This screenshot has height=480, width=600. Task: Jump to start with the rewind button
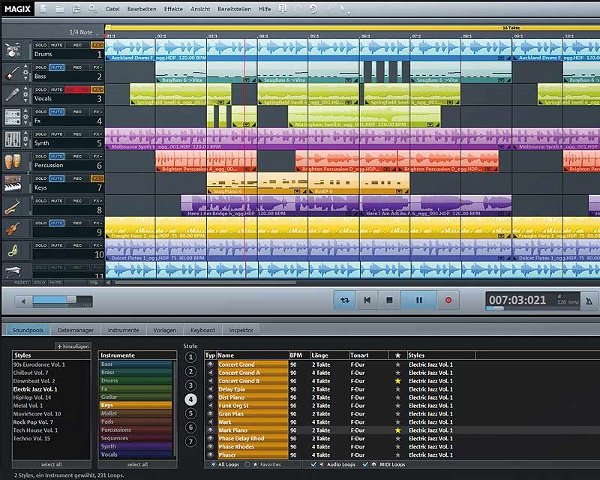click(367, 300)
